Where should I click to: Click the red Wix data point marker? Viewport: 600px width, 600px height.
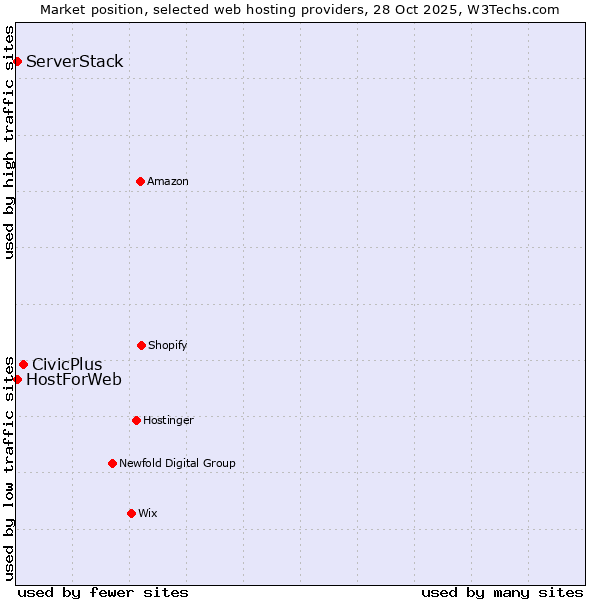[x=131, y=513]
